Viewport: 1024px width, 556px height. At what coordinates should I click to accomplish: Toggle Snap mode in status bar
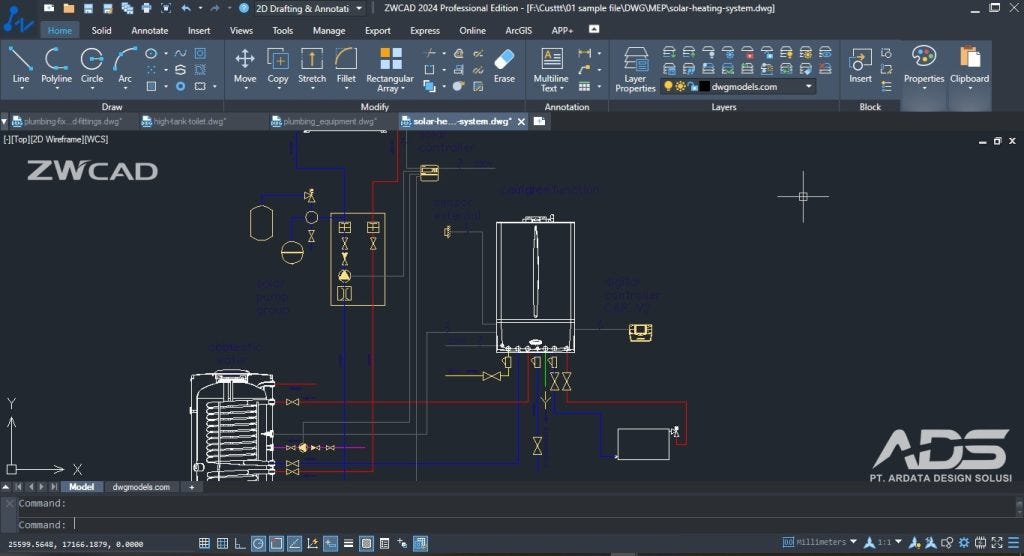point(204,544)
